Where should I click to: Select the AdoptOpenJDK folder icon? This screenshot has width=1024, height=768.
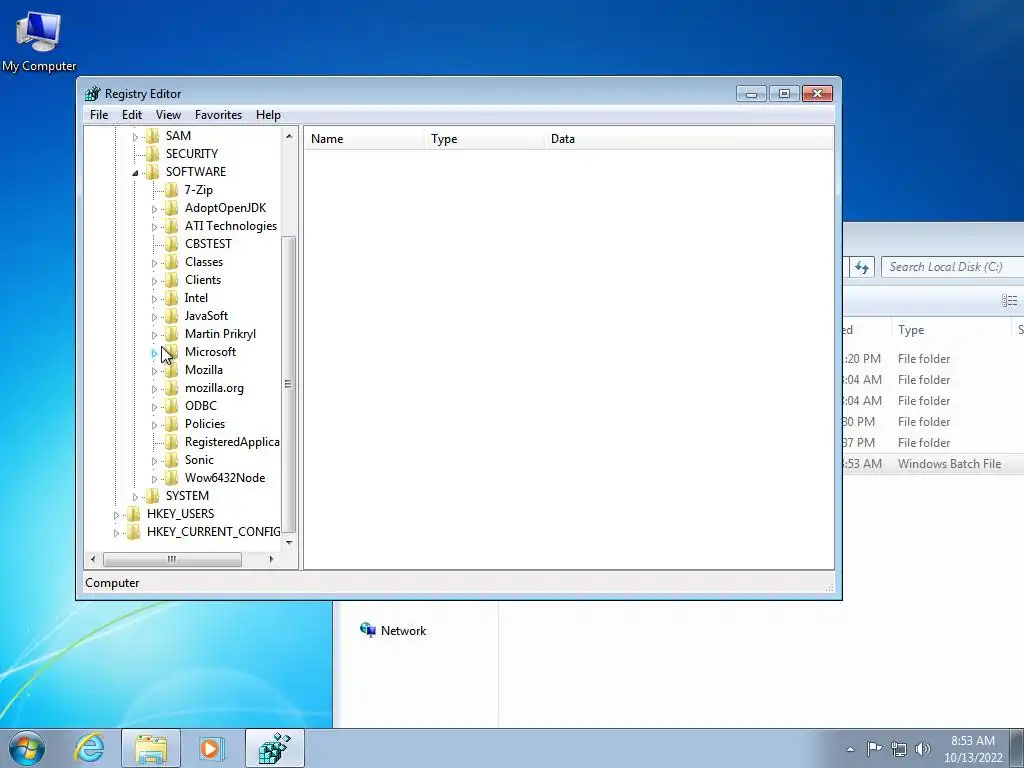[x=171, y=208]
